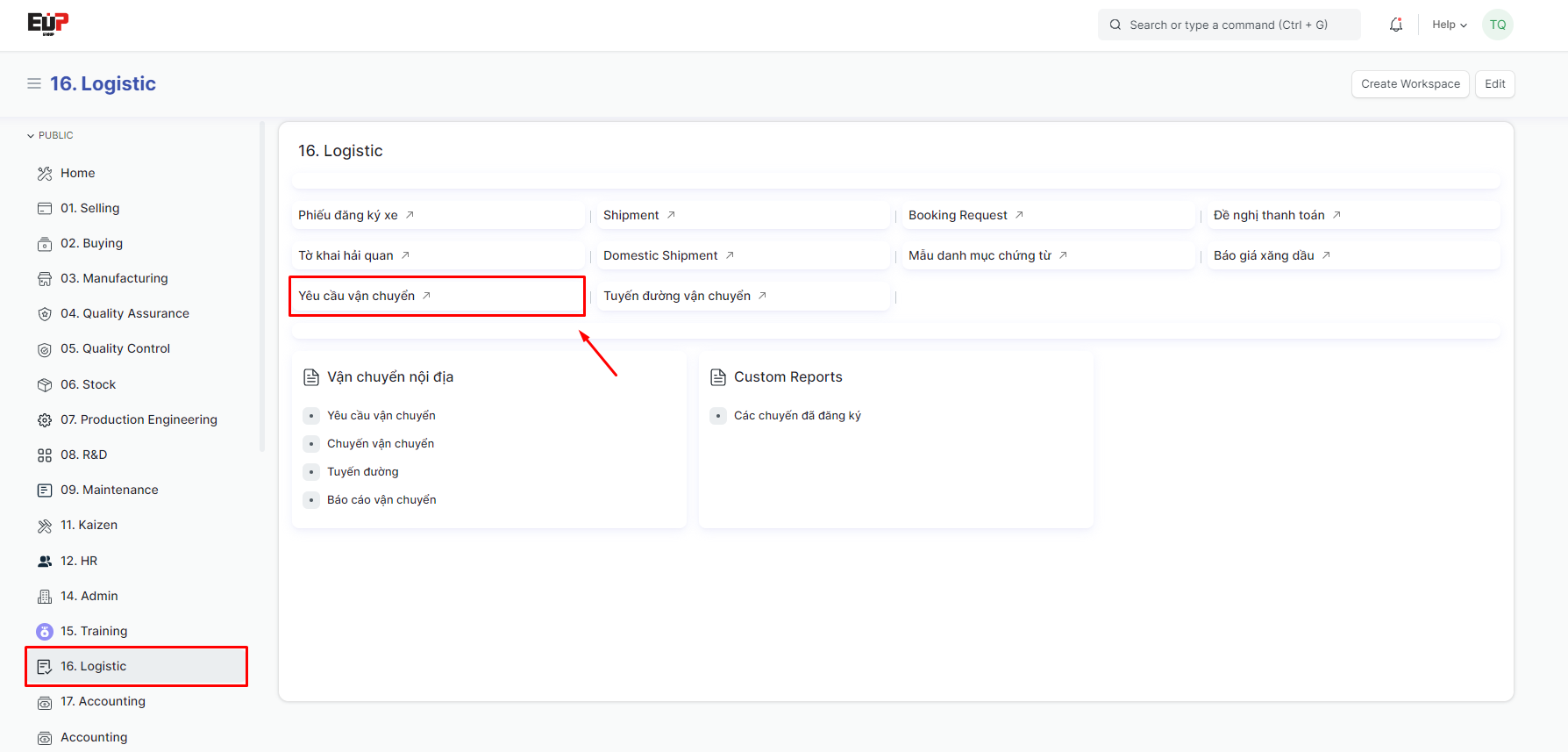Image resolution: width=1568 pixels, height=752 pixels.
Task: Select 03. Manufacturing in sidebar
Action: point(114,278)
